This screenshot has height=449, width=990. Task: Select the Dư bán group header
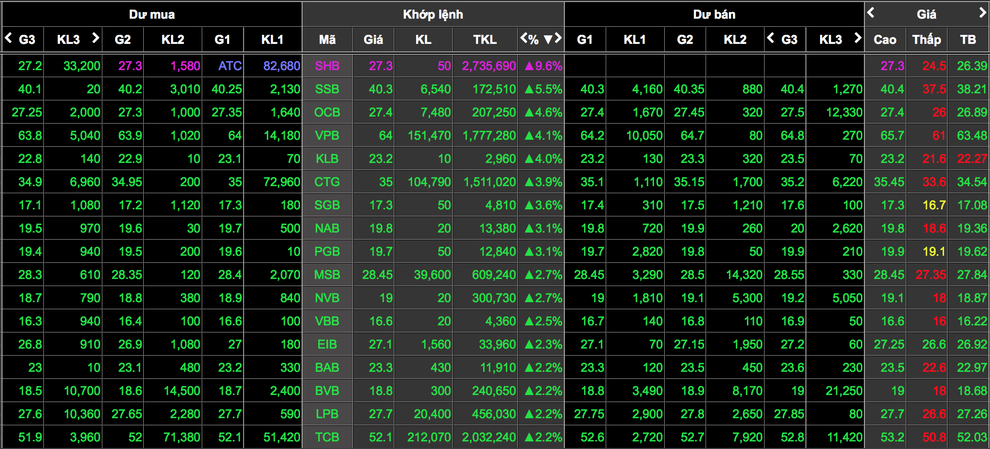coord(713,14)
